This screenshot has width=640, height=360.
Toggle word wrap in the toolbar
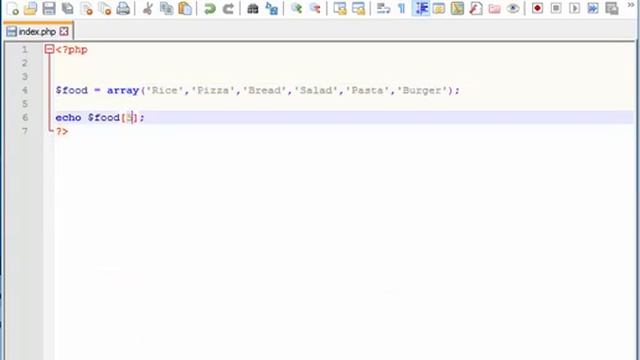click(383, 8)
